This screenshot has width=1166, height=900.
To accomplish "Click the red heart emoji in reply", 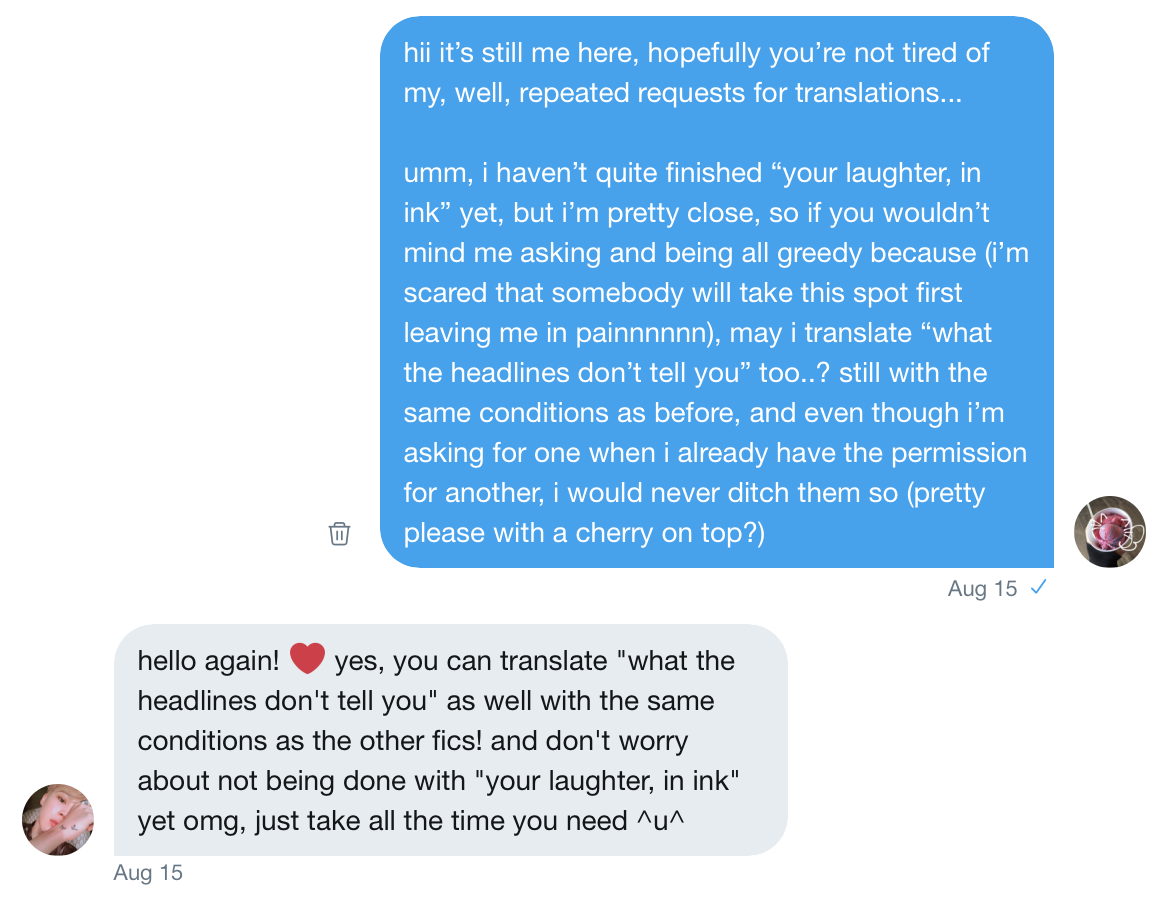I will pos(308,660).
